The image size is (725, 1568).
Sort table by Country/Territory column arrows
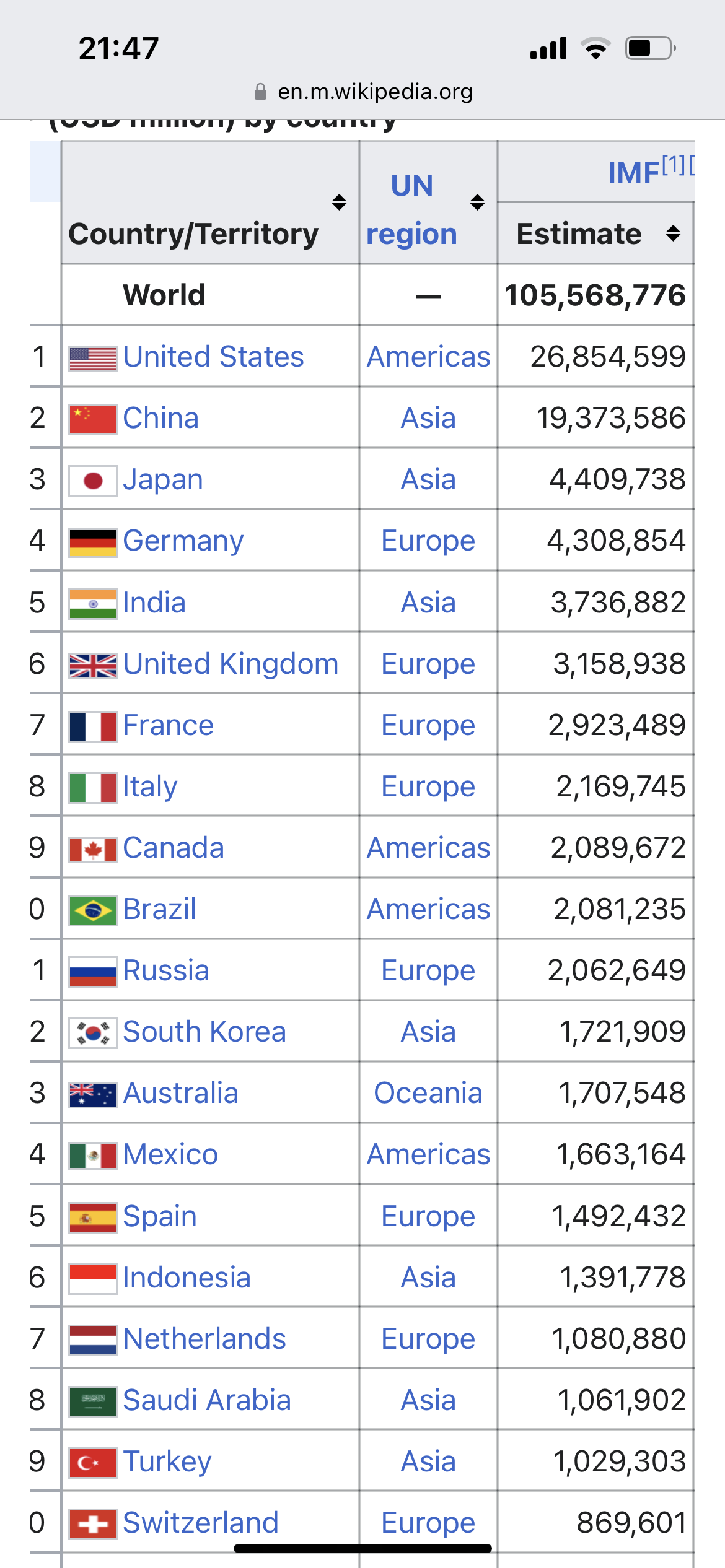click(339, 202)
